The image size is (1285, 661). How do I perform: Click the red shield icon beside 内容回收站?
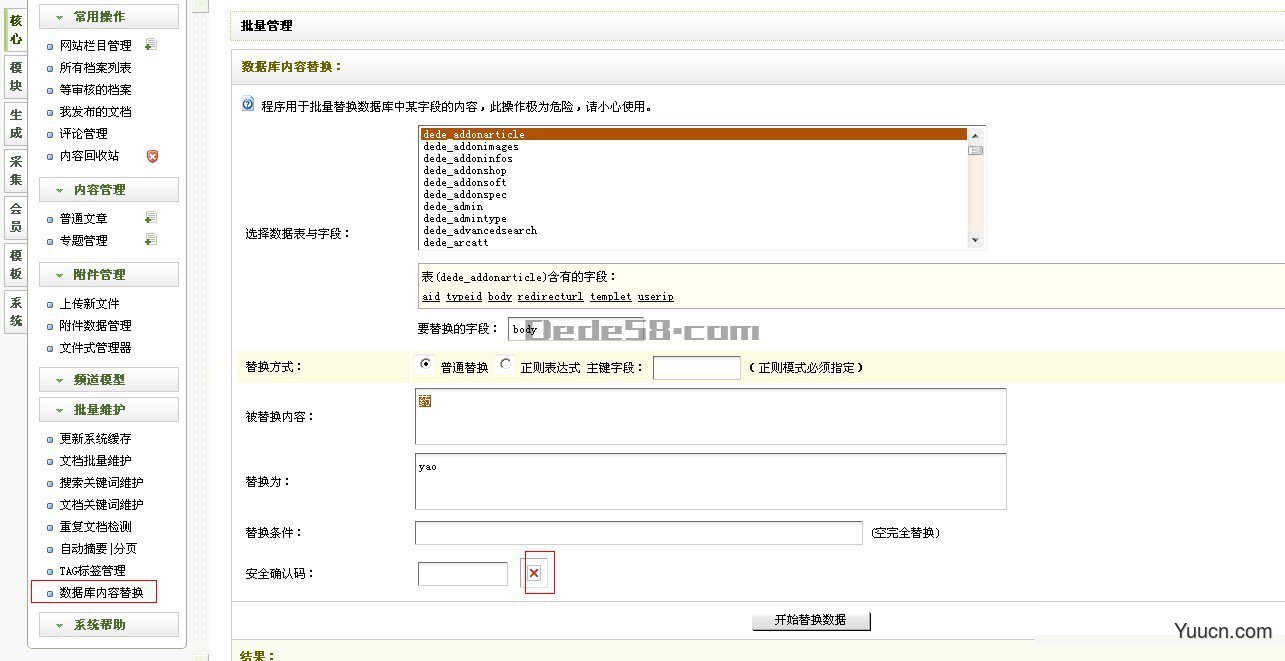(152, 155)
